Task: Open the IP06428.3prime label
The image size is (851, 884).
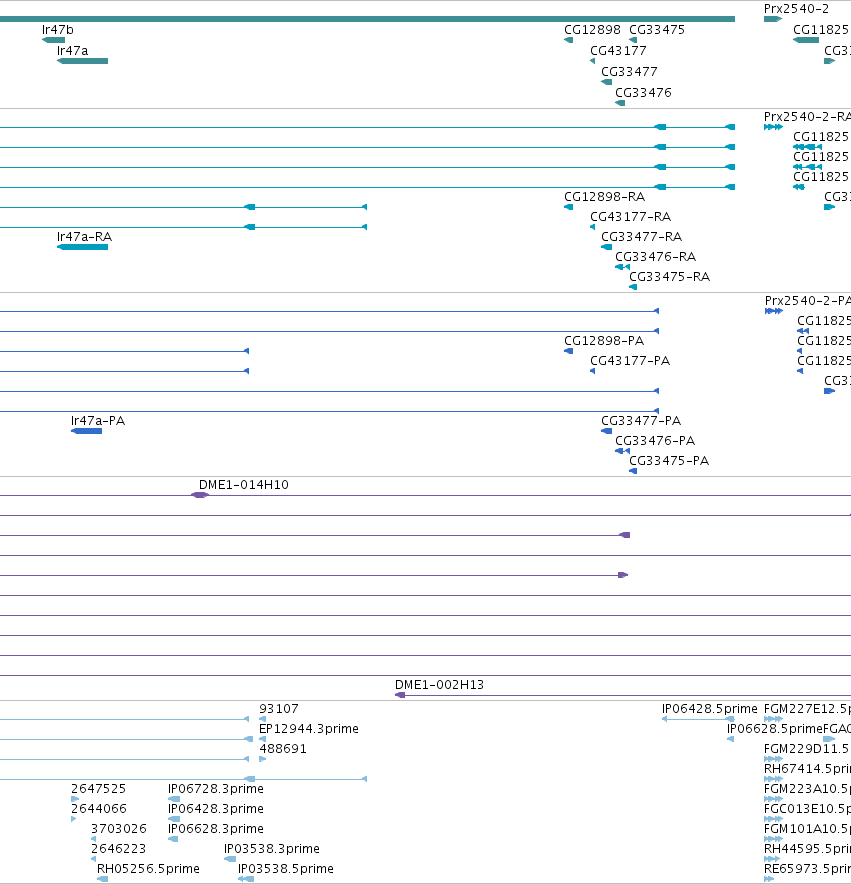Action: coord(216,809)
